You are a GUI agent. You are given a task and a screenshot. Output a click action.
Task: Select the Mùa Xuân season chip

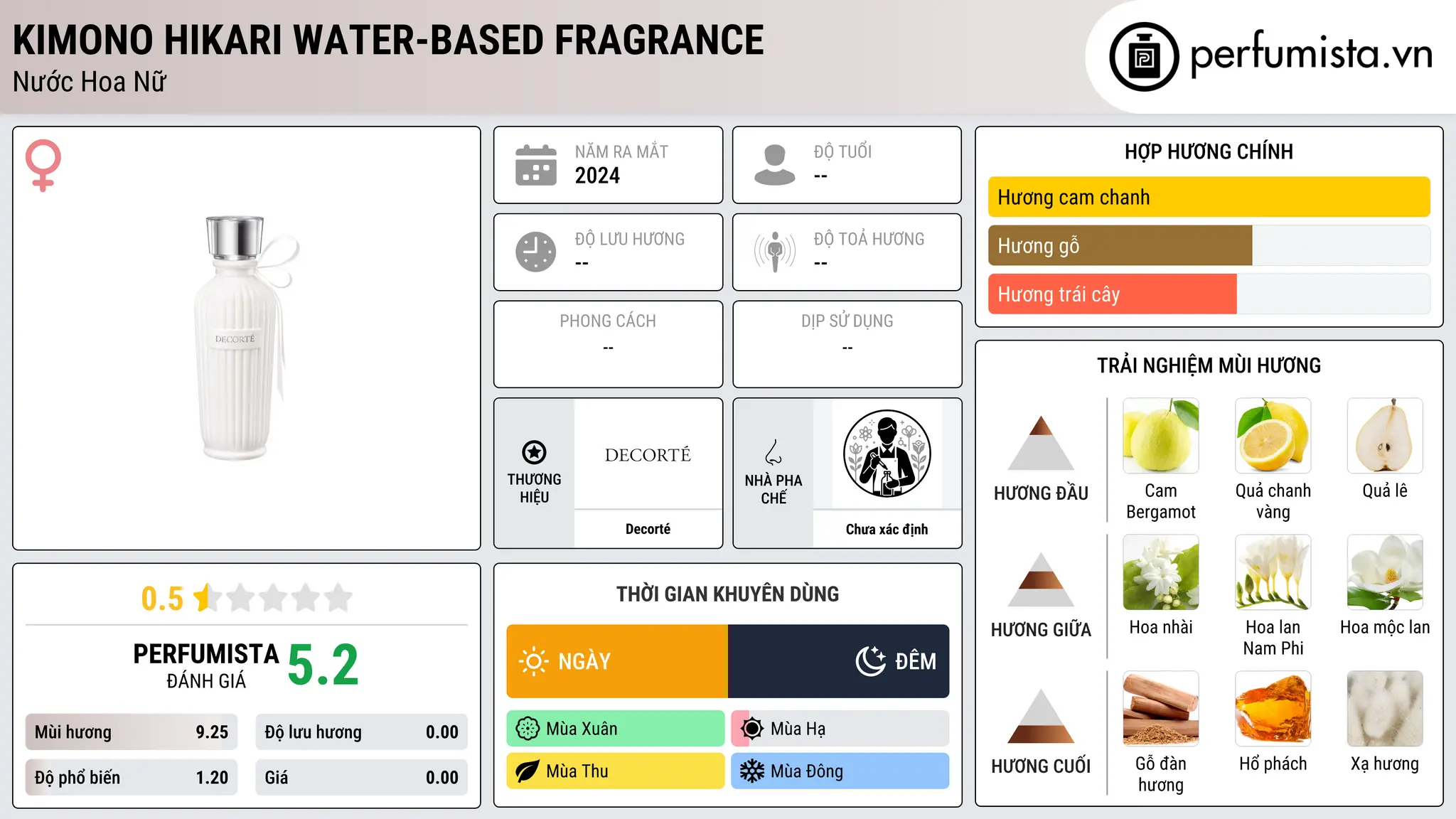[616, 729]
